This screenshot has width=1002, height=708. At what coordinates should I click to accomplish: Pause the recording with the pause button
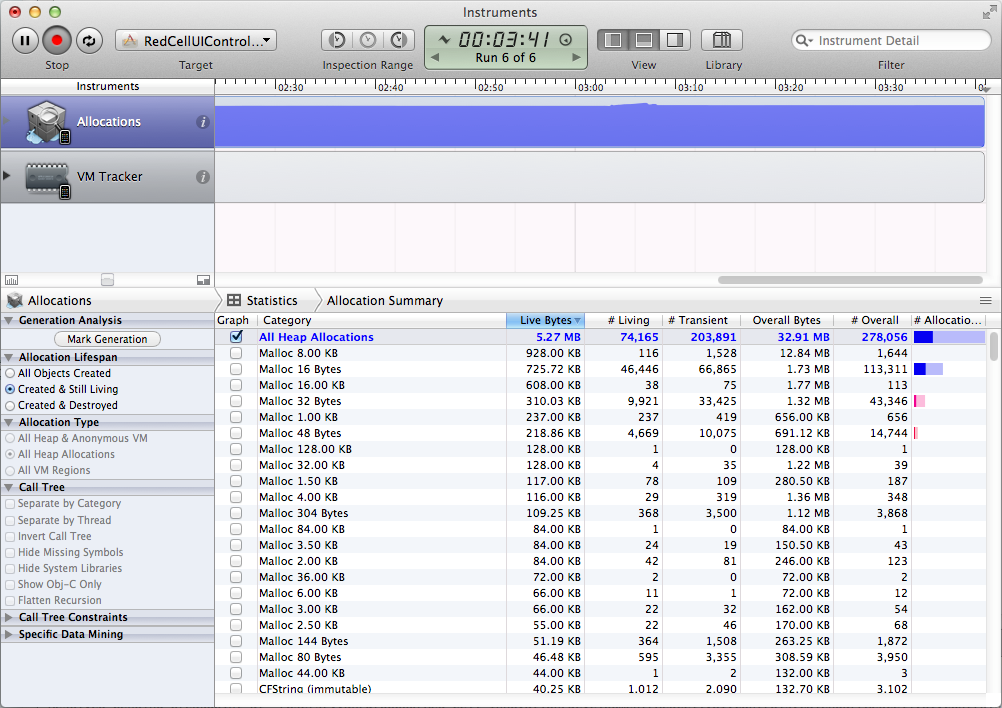point(25,41)
